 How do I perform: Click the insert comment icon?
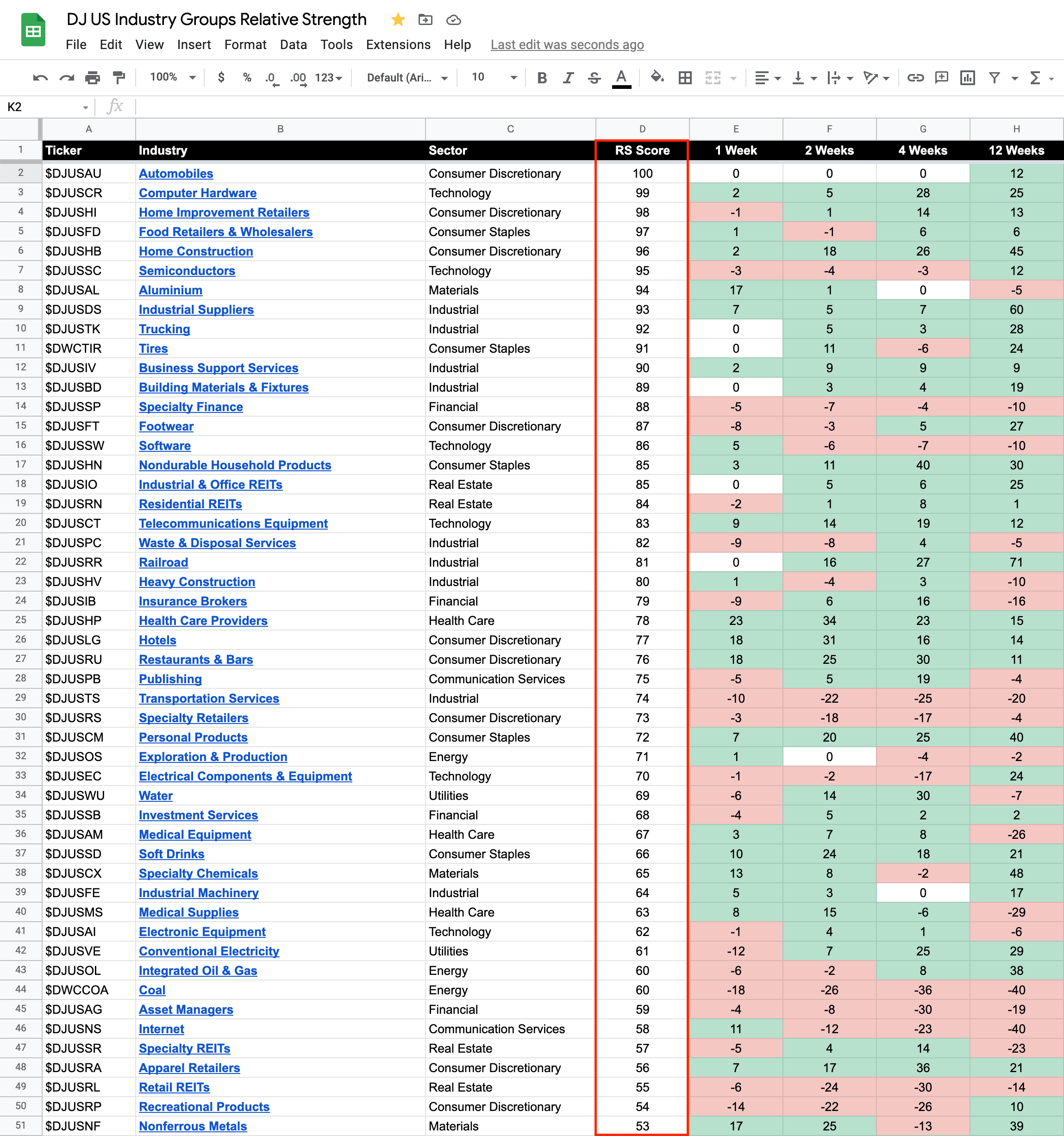coord(941,78)
